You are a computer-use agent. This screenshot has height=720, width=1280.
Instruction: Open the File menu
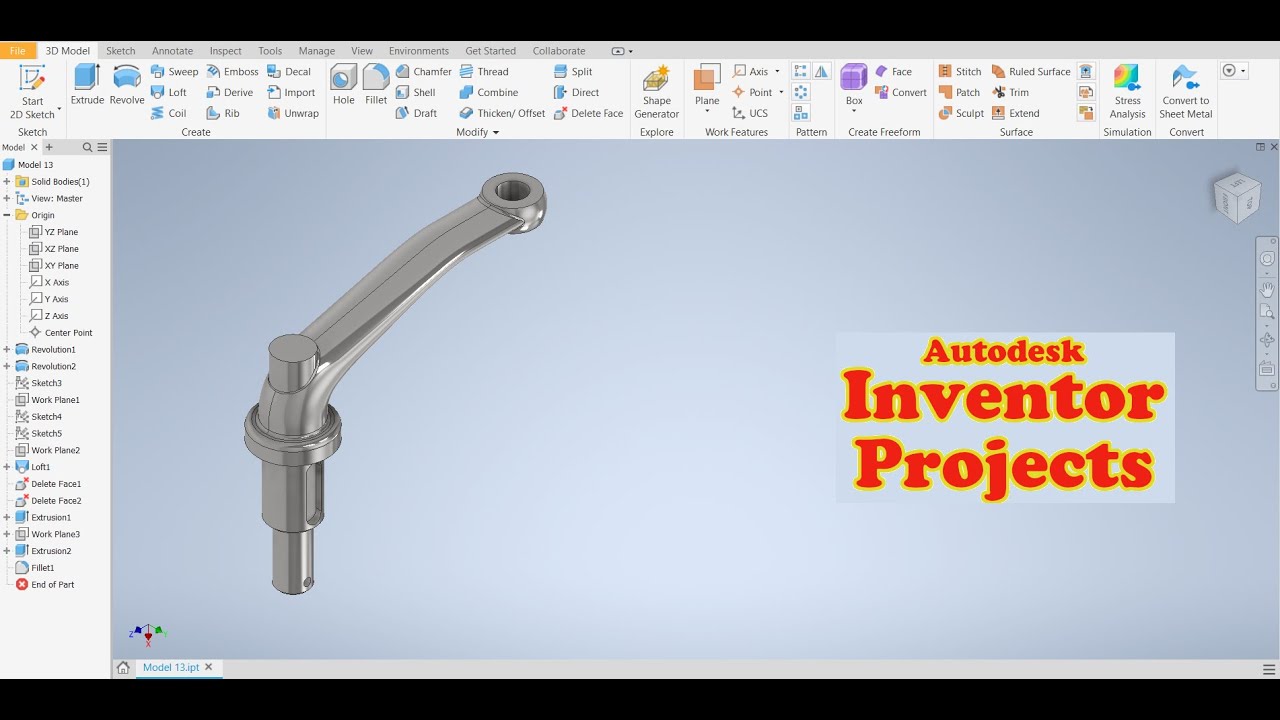(17, 51)
